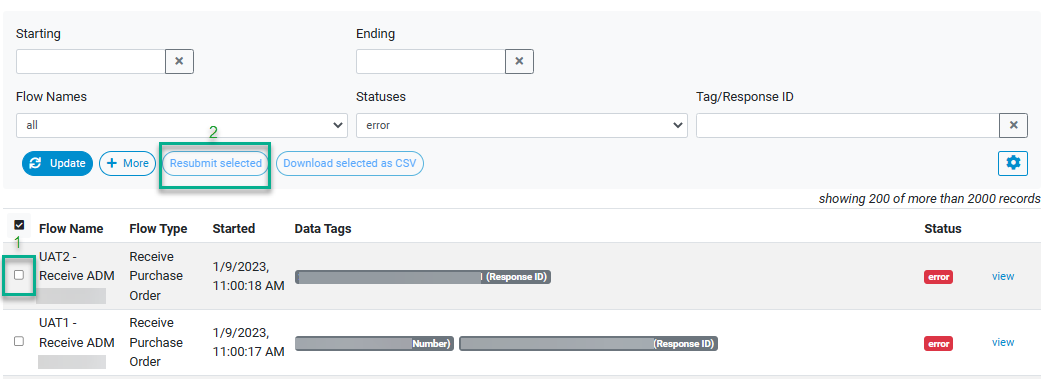Clear the Tag/Response ID field with its X icon
This screenshot has width=1047, height=379.
click(1013, 125)
